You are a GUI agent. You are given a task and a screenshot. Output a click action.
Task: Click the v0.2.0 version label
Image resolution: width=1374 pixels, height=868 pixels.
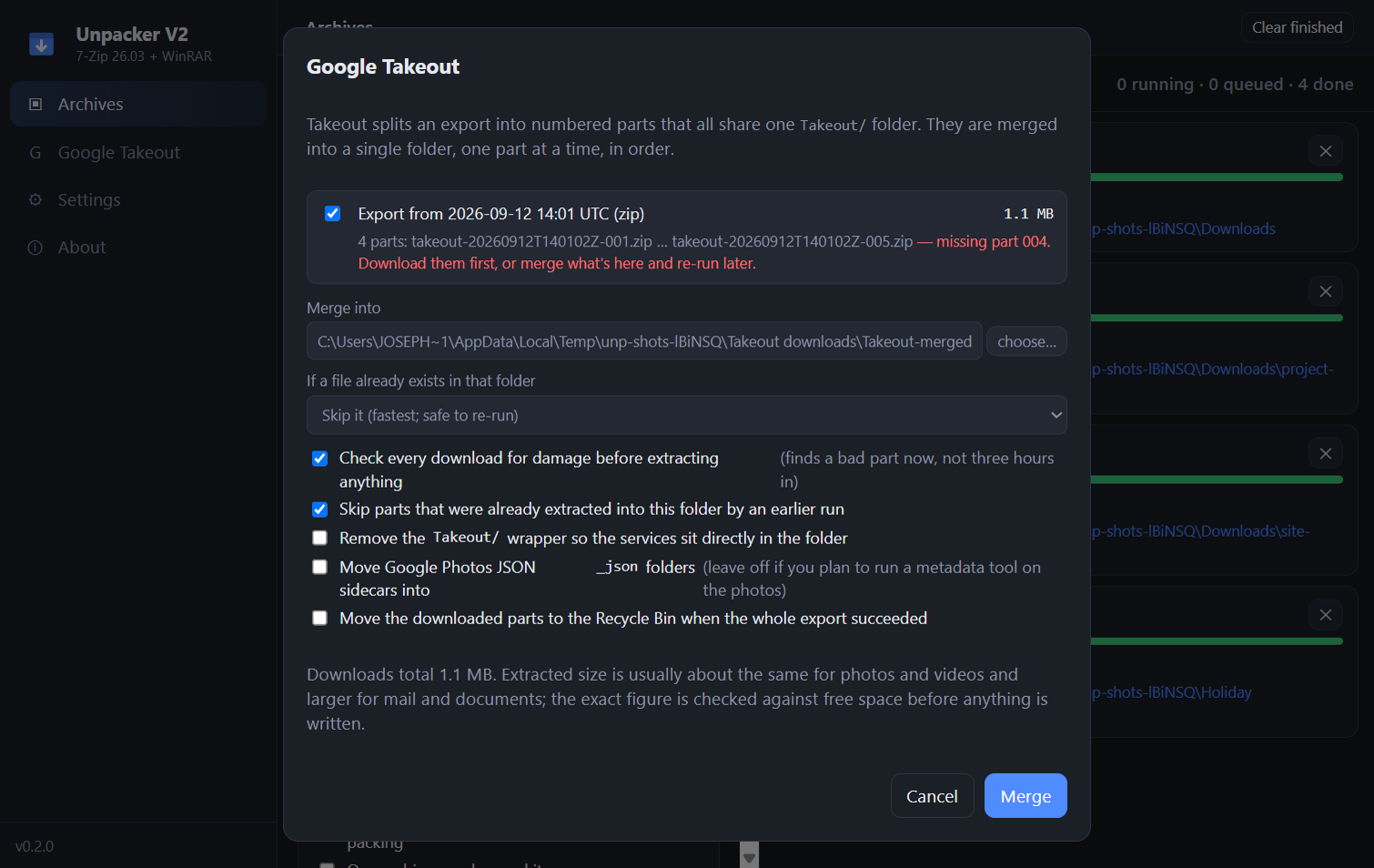click(35, 846)
